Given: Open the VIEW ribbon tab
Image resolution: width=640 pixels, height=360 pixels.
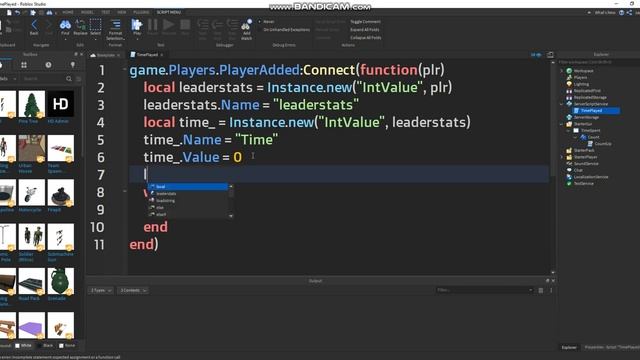Looking at the screenshot, I should [x=122, y=12].
